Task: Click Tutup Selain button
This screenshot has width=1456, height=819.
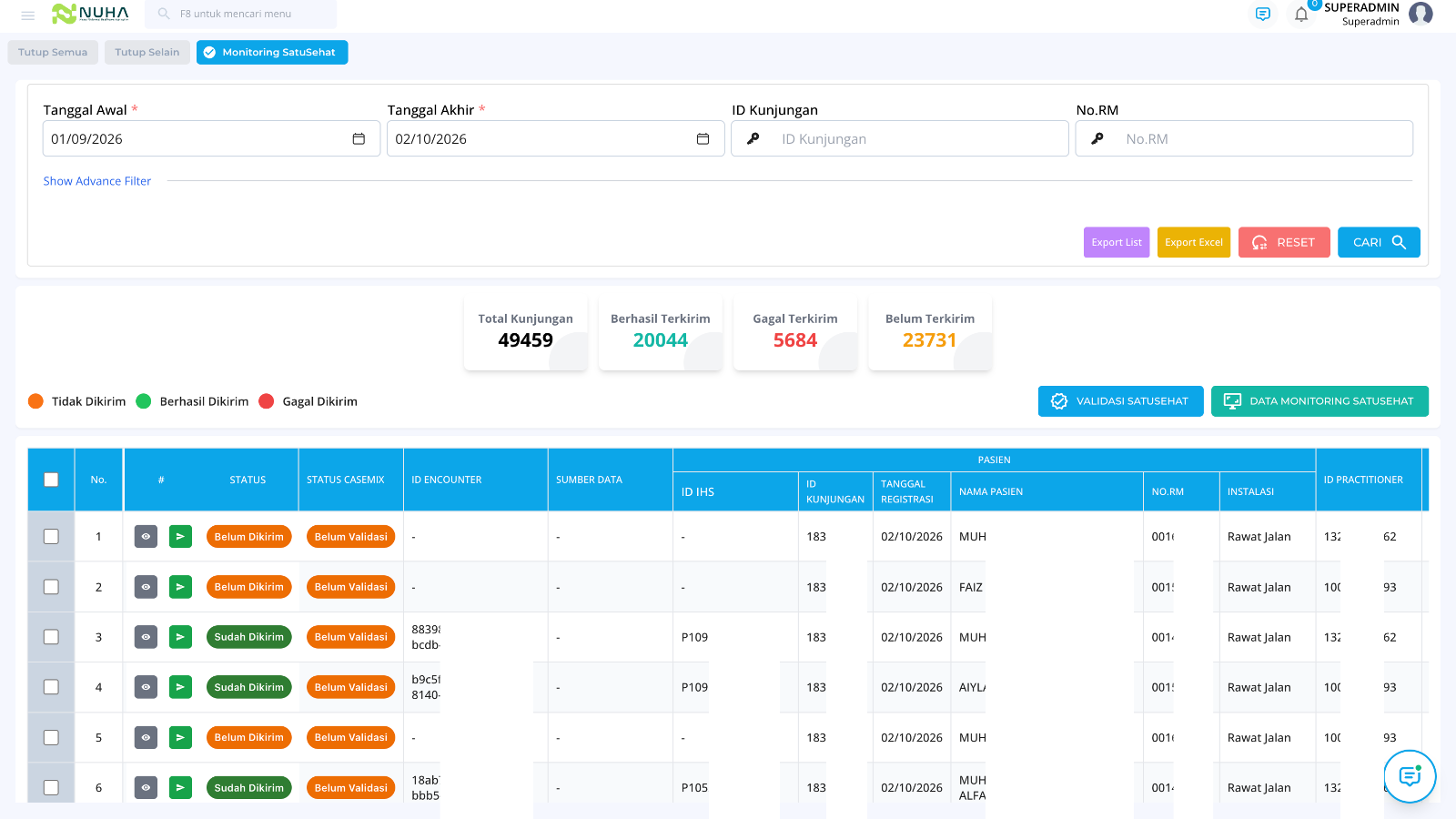Action: point(147,52)
